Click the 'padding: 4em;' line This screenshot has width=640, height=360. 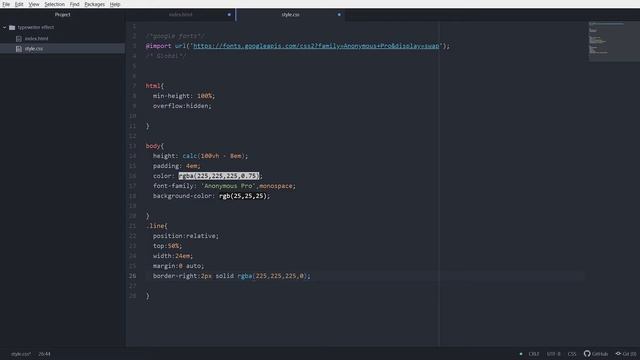click(x=176, y=166)
